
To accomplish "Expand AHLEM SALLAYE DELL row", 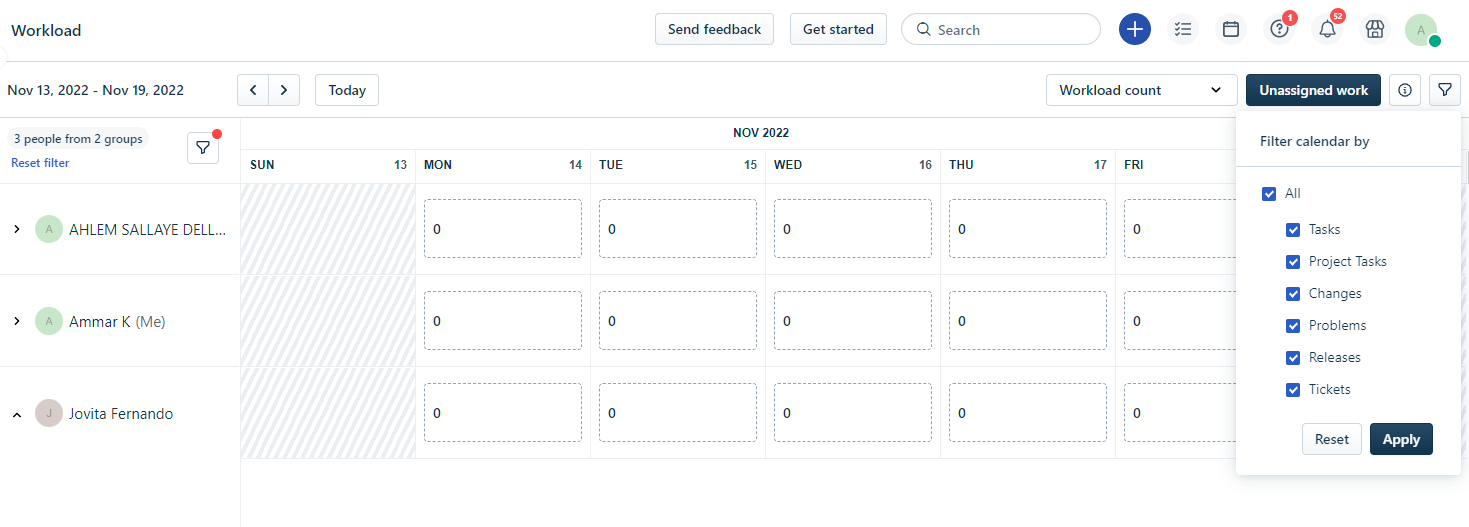I will coord(17,229).
